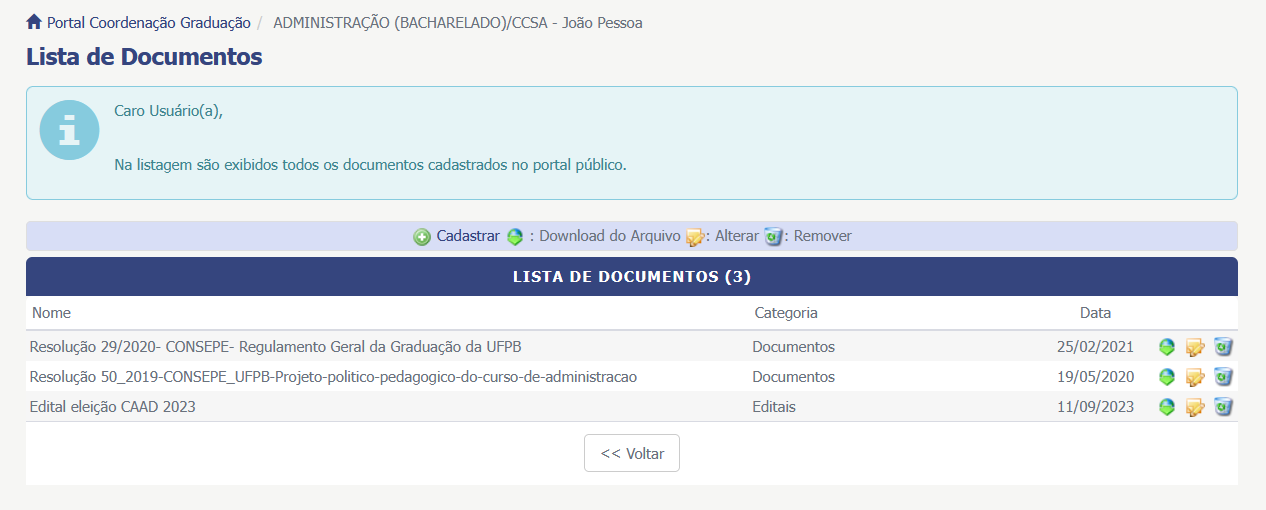Screen dimensions: 1266x510
Task: Click the 'Na listagem são exibidos' notice sentence
Action: (x=370, y=165)
